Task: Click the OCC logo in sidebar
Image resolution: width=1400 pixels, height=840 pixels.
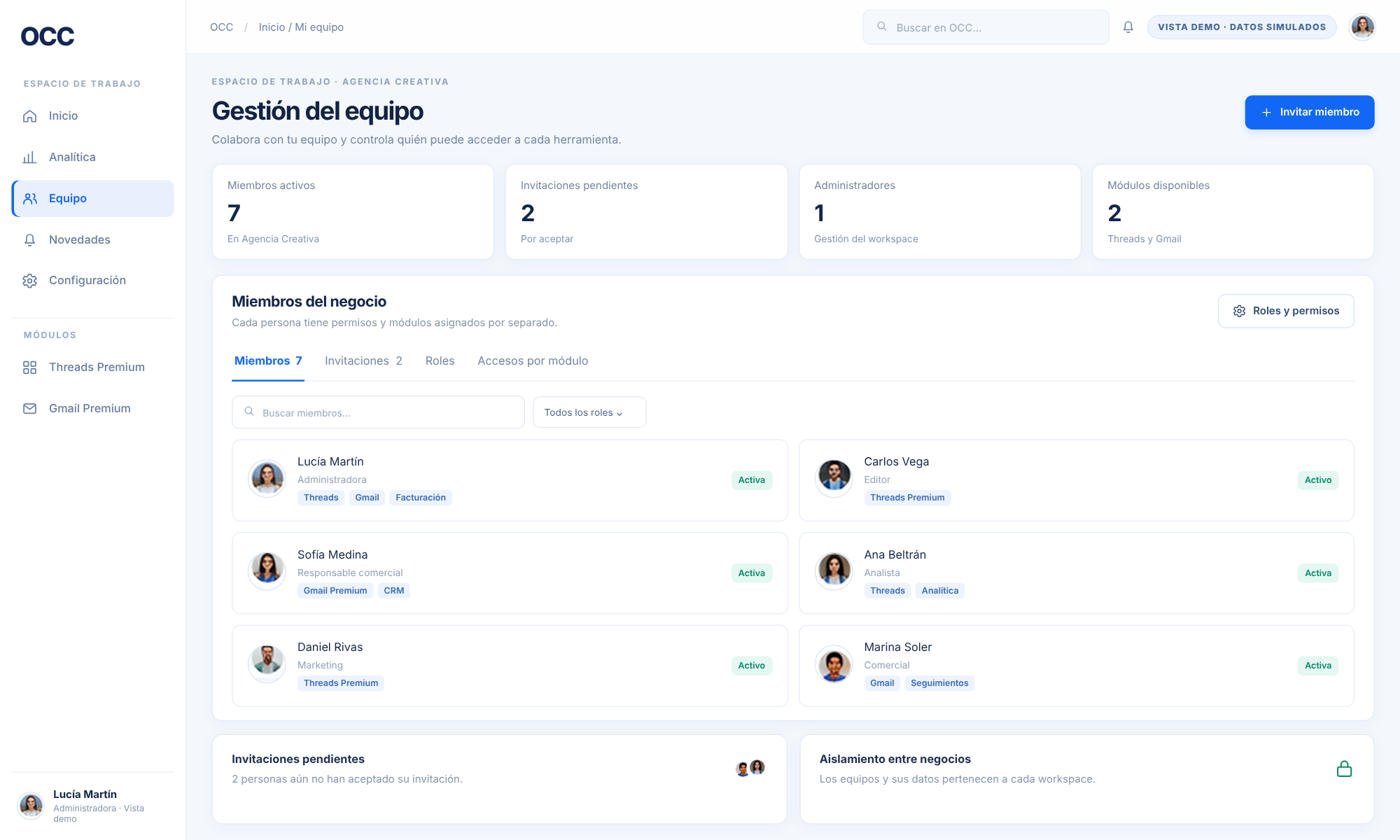Action: coord(48,36)
